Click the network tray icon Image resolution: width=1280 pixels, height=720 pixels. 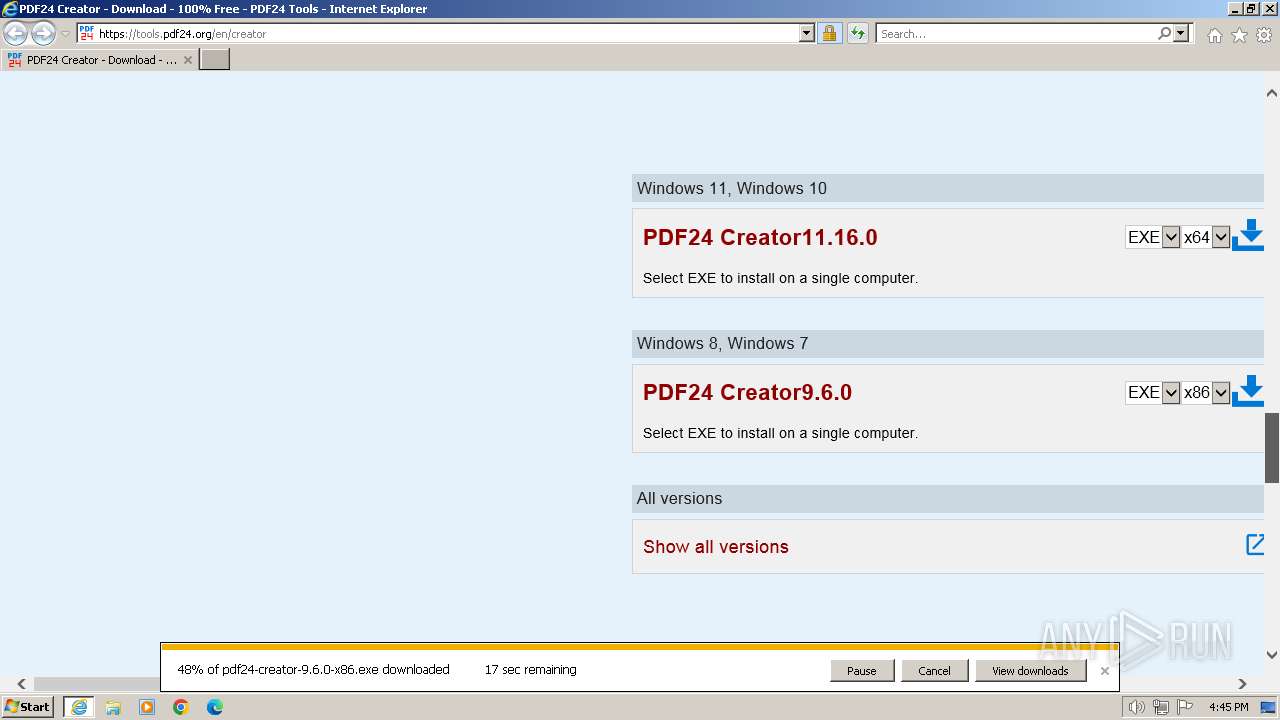pyautogui.click(x=1160, y=707)
